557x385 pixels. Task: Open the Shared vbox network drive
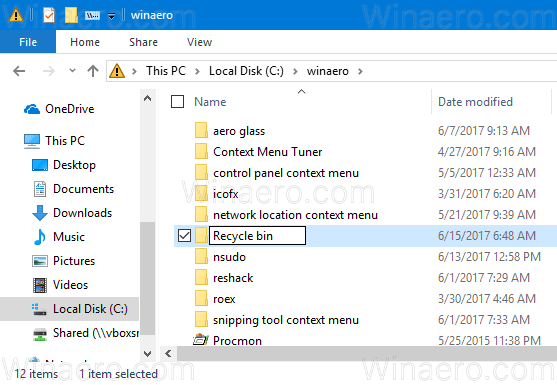coord(85,333)
